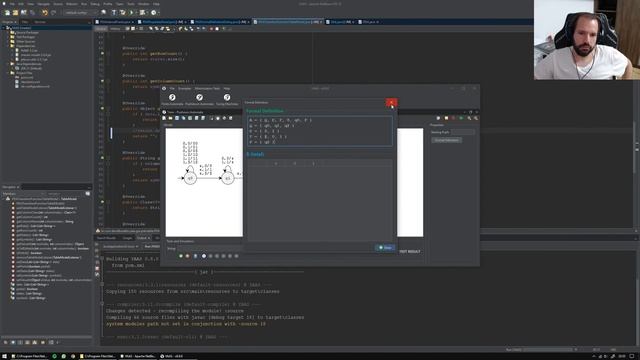Viewport: 640px width, 360px height.
Task: Open the NetBeans Debug menu
Action: [x=95, y=4]
